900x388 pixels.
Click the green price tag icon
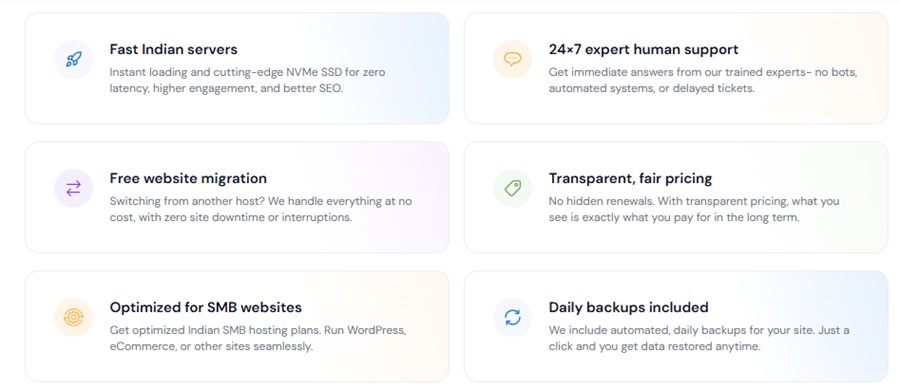point(513,188)
